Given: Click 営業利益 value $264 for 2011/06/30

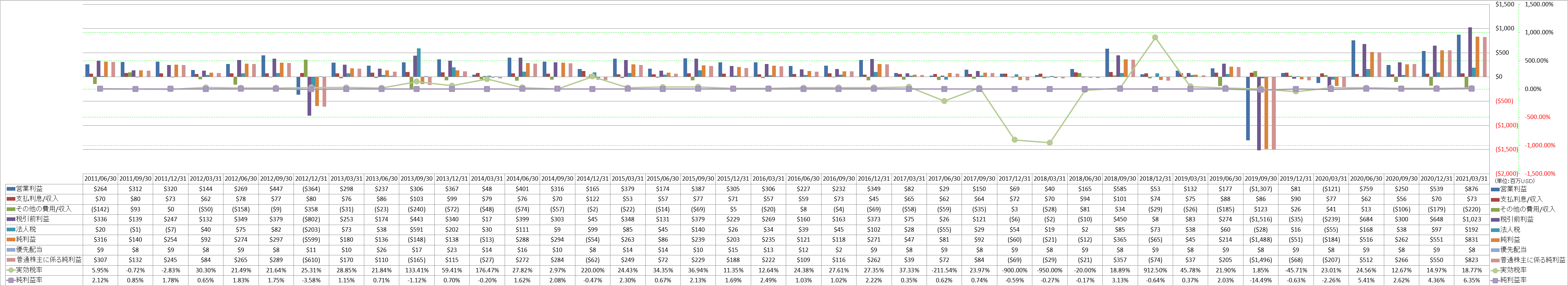Looking at the screenshot, I should click(100, 189).
